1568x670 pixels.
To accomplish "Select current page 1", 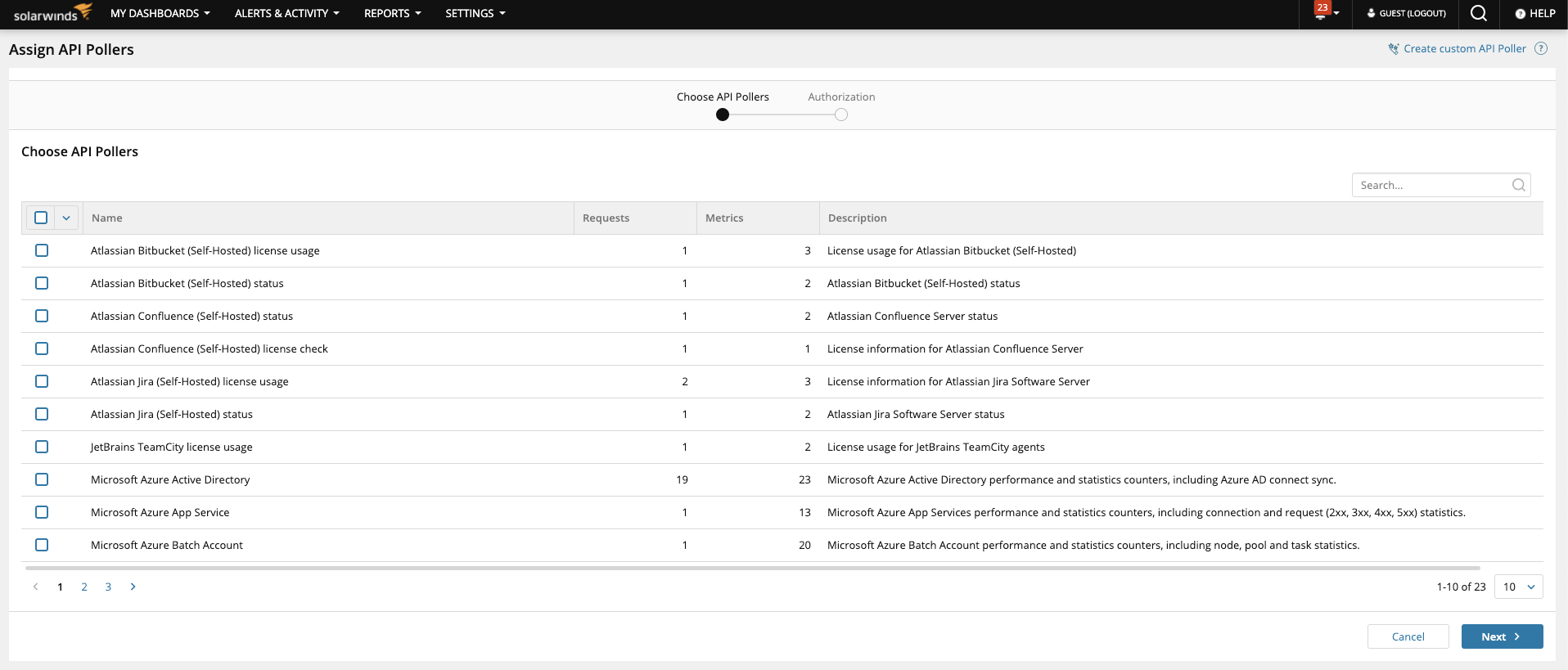I will tap(60, 587).
